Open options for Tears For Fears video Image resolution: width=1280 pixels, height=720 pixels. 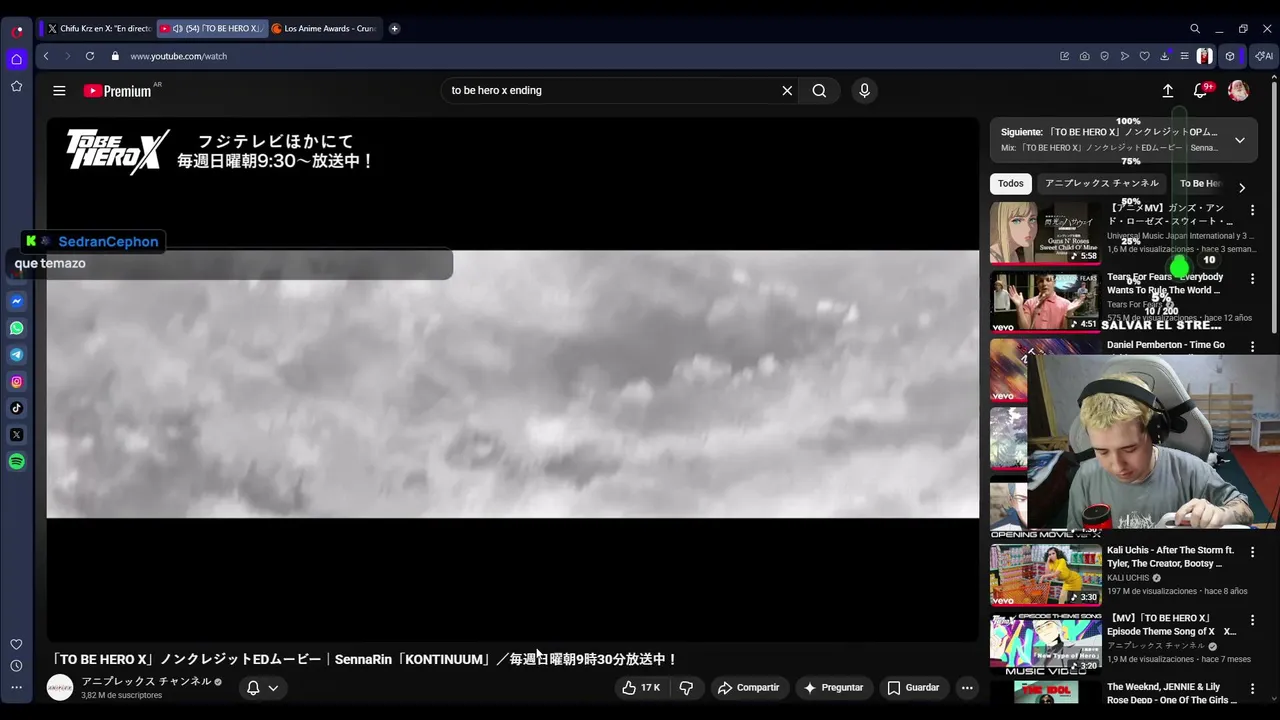click(1252, 279)
